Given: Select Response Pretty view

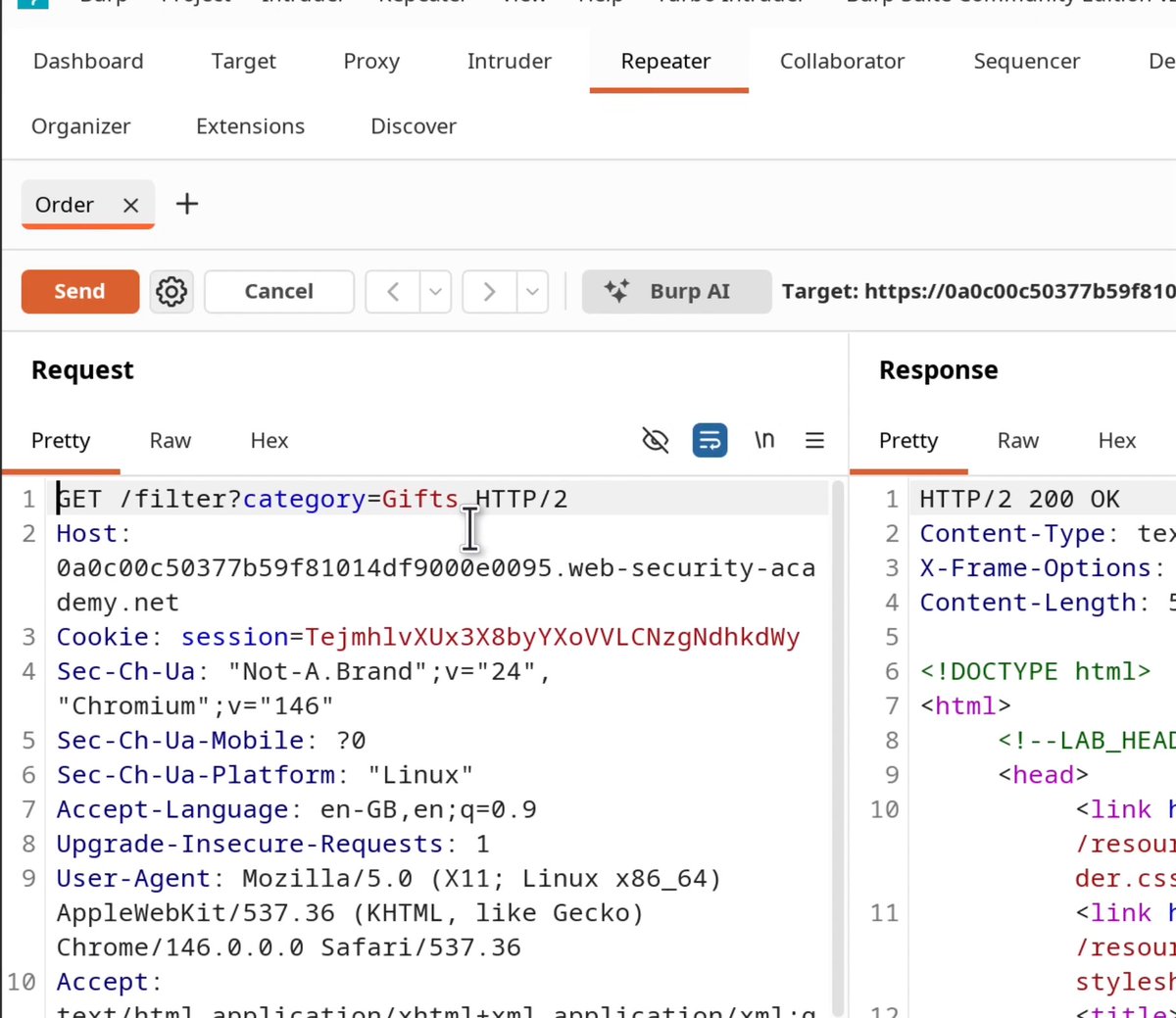Looking at the screenshot, I should pos(908,441).
